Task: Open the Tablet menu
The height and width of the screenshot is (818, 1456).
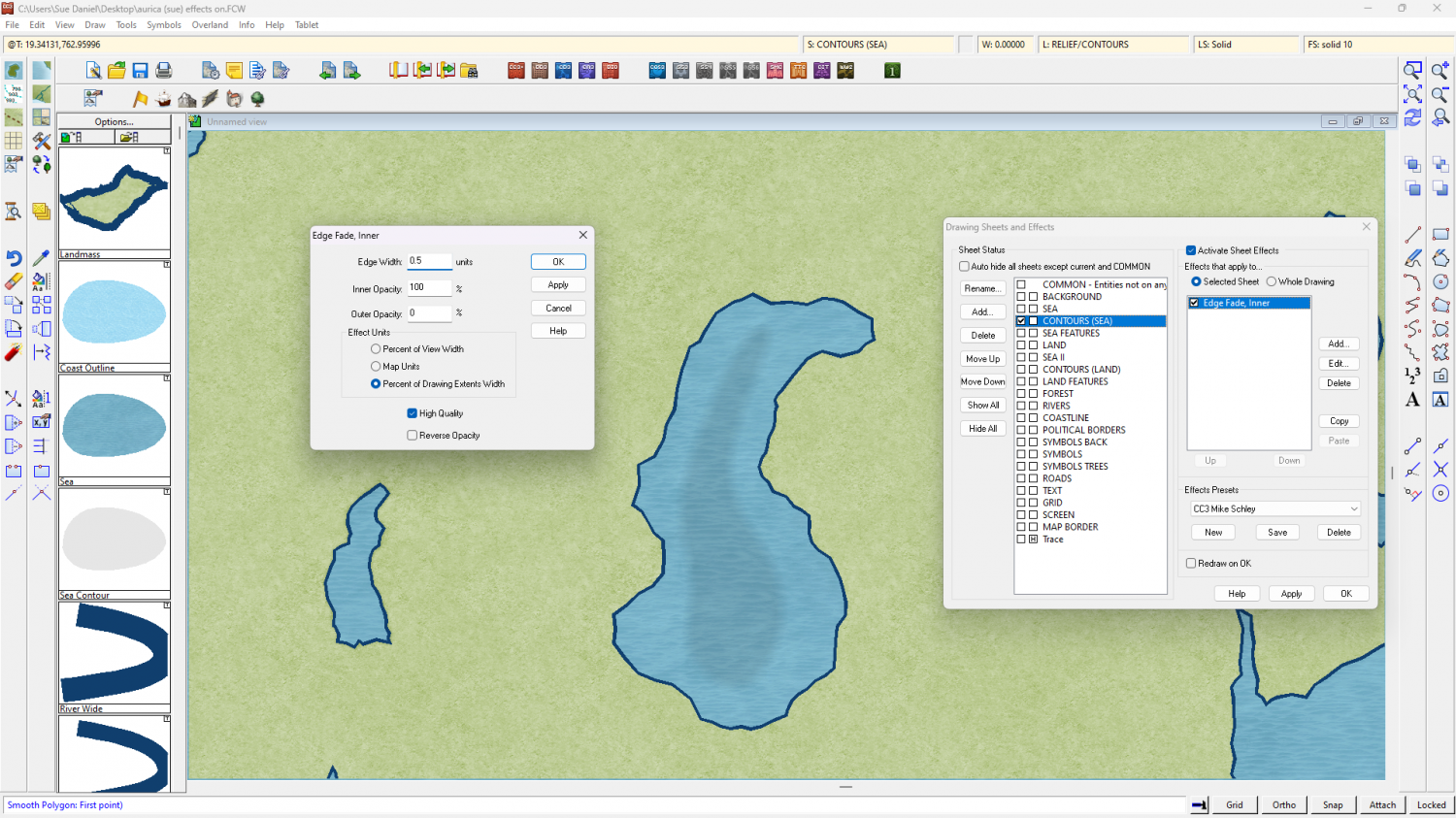Action: [307, 25]
